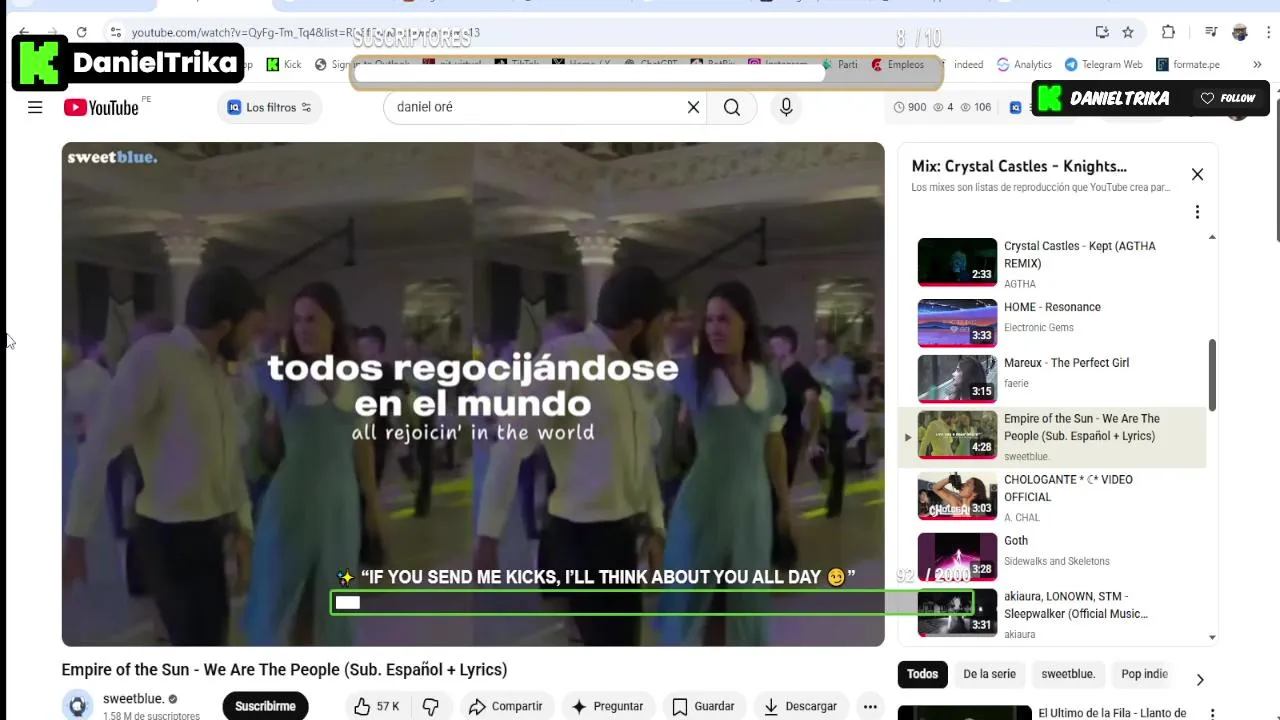Bookmark this page with the star icon
This screenshot has height=720, width=1280.
1128,32
